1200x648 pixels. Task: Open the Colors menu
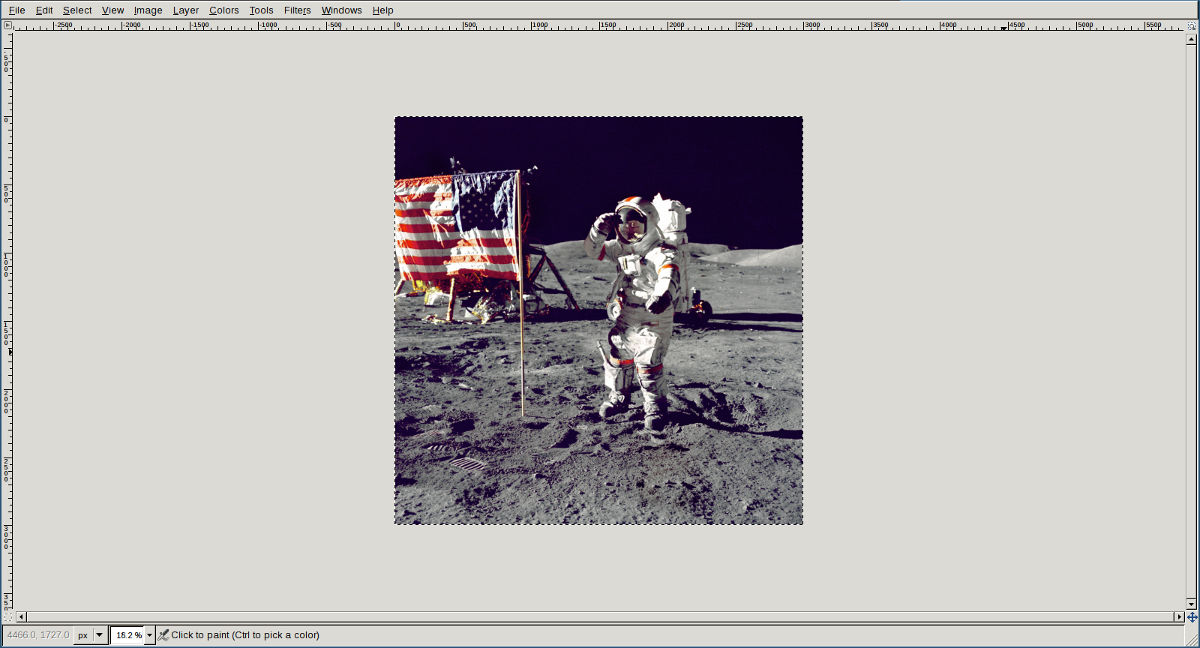tap(224, 10)
